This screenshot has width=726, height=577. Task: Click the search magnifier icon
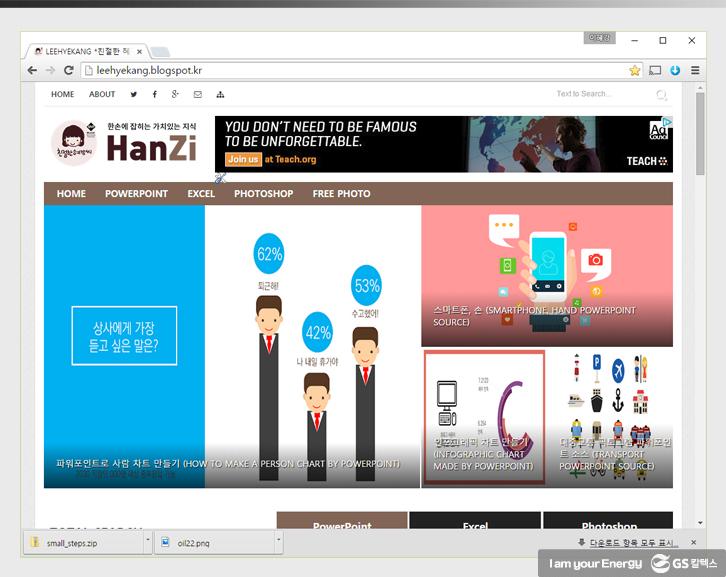coord(661,95)
